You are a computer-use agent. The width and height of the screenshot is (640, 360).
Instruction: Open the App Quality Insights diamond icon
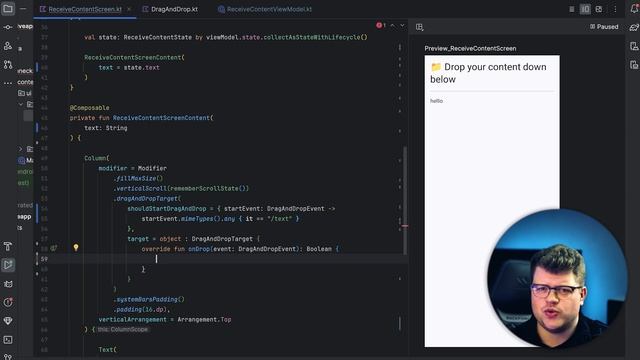pos(8,321)
